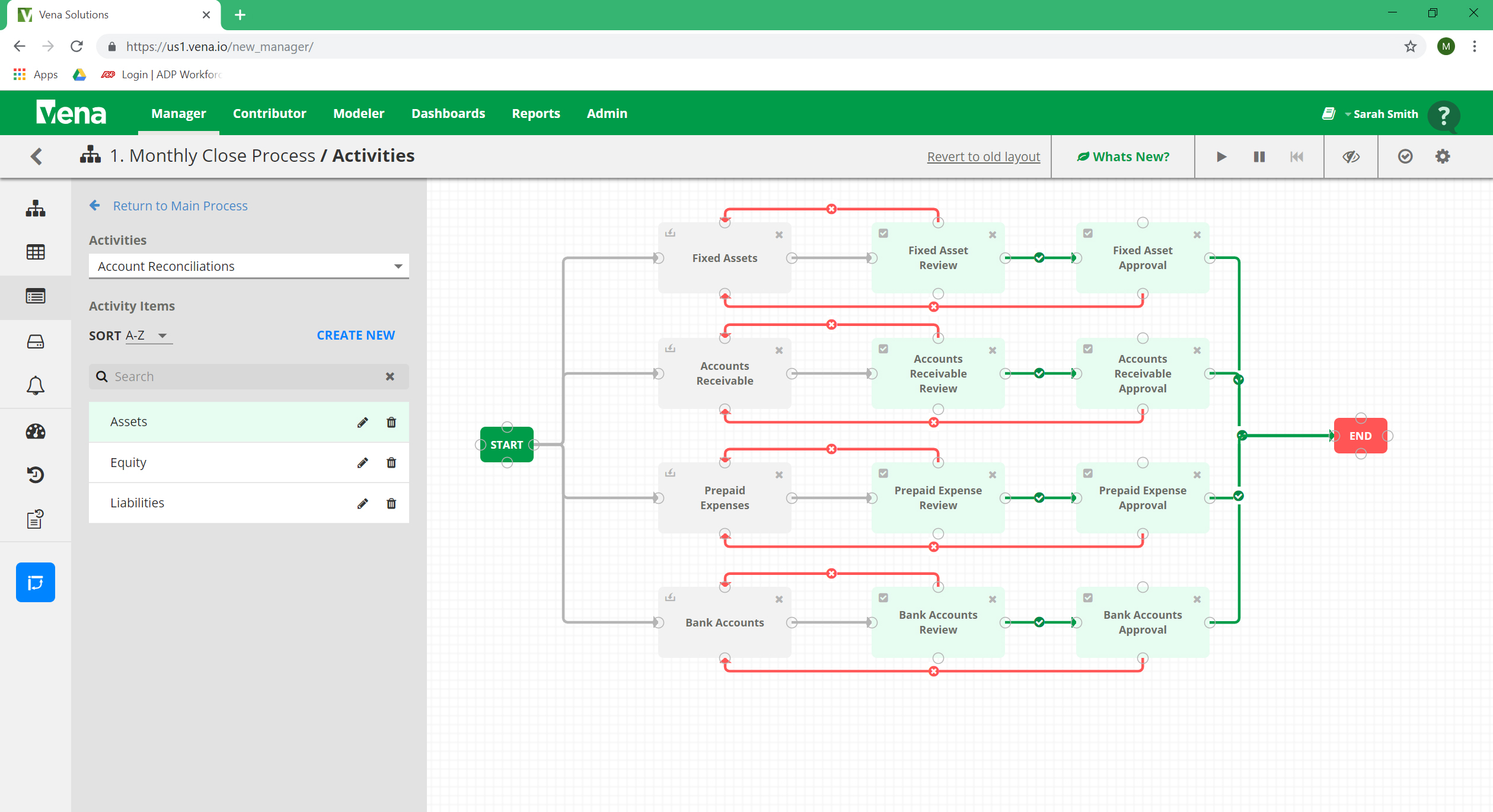The width and height of the screenshot is (1493, 812).
Task: Toggle visibility with the crossed-eye icon
Action: [x=1351, y=156]
